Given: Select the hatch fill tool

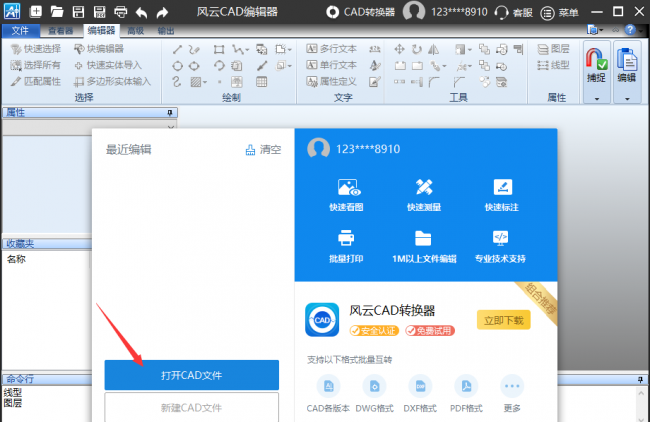Looking at the screenshot, I should click(x=196, y=82).
